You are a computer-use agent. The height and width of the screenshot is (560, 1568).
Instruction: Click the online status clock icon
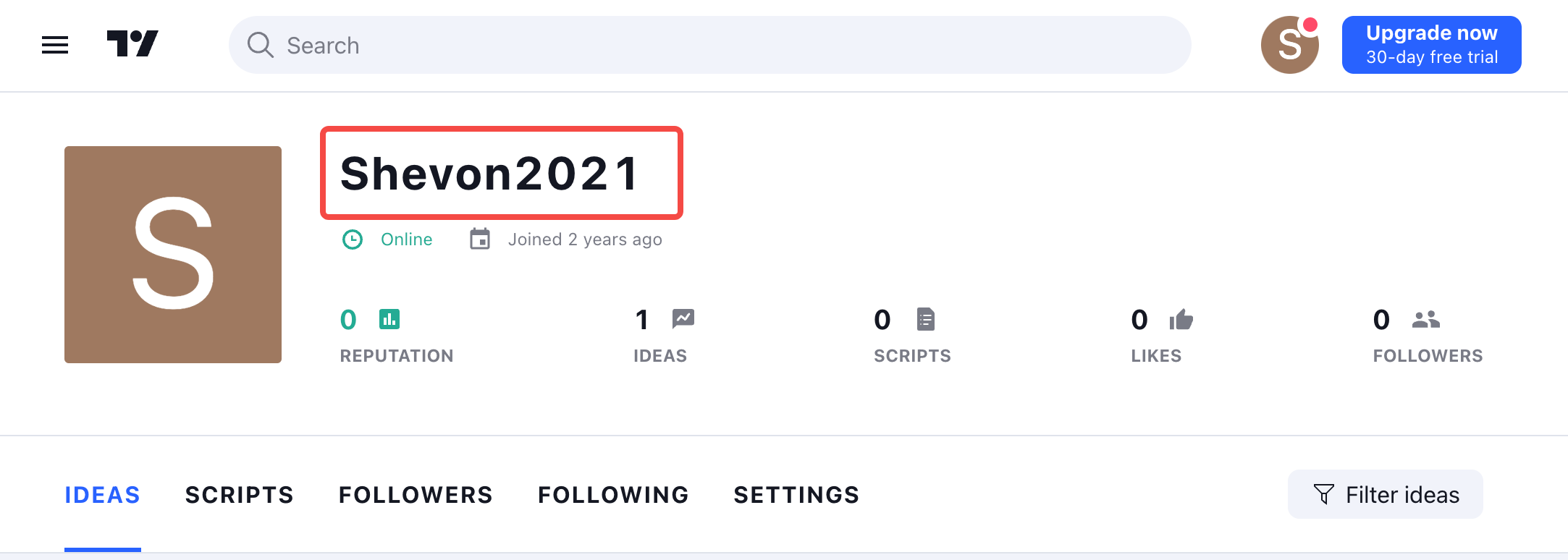pos(353,239)
